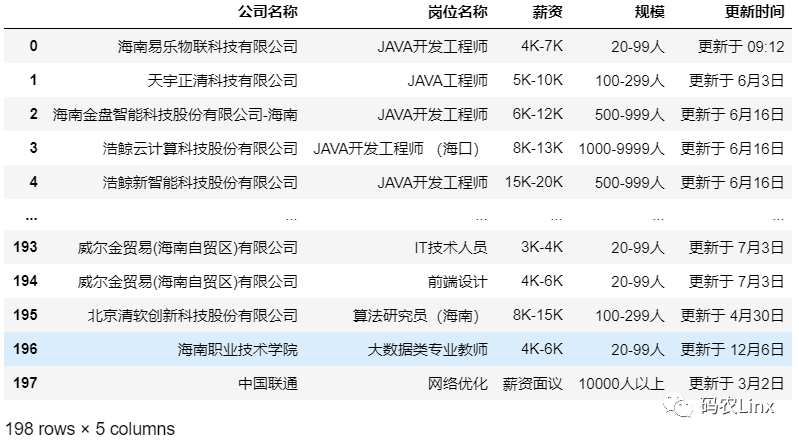Image resolution: width=799 pixels, height=440 pixels.
Task: Click update time 更新于 4月30日
Action: [x=732, y=315]
